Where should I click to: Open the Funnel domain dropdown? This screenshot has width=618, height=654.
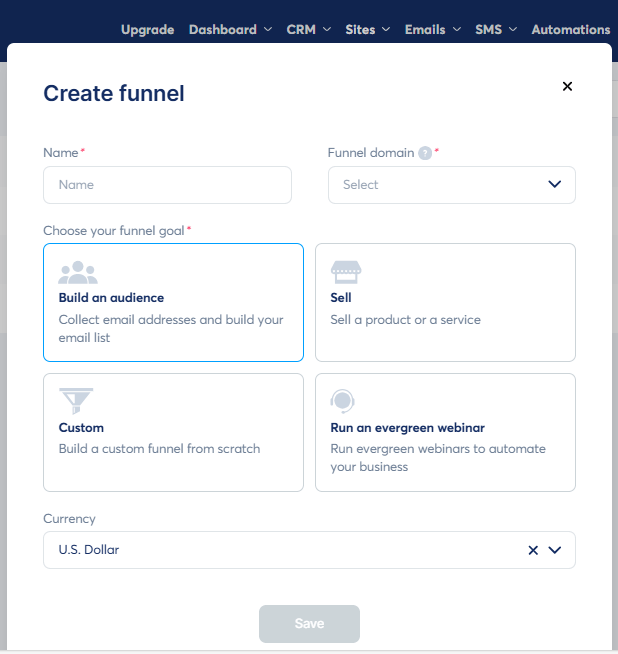pyautogui.click(x=451, y=185)
